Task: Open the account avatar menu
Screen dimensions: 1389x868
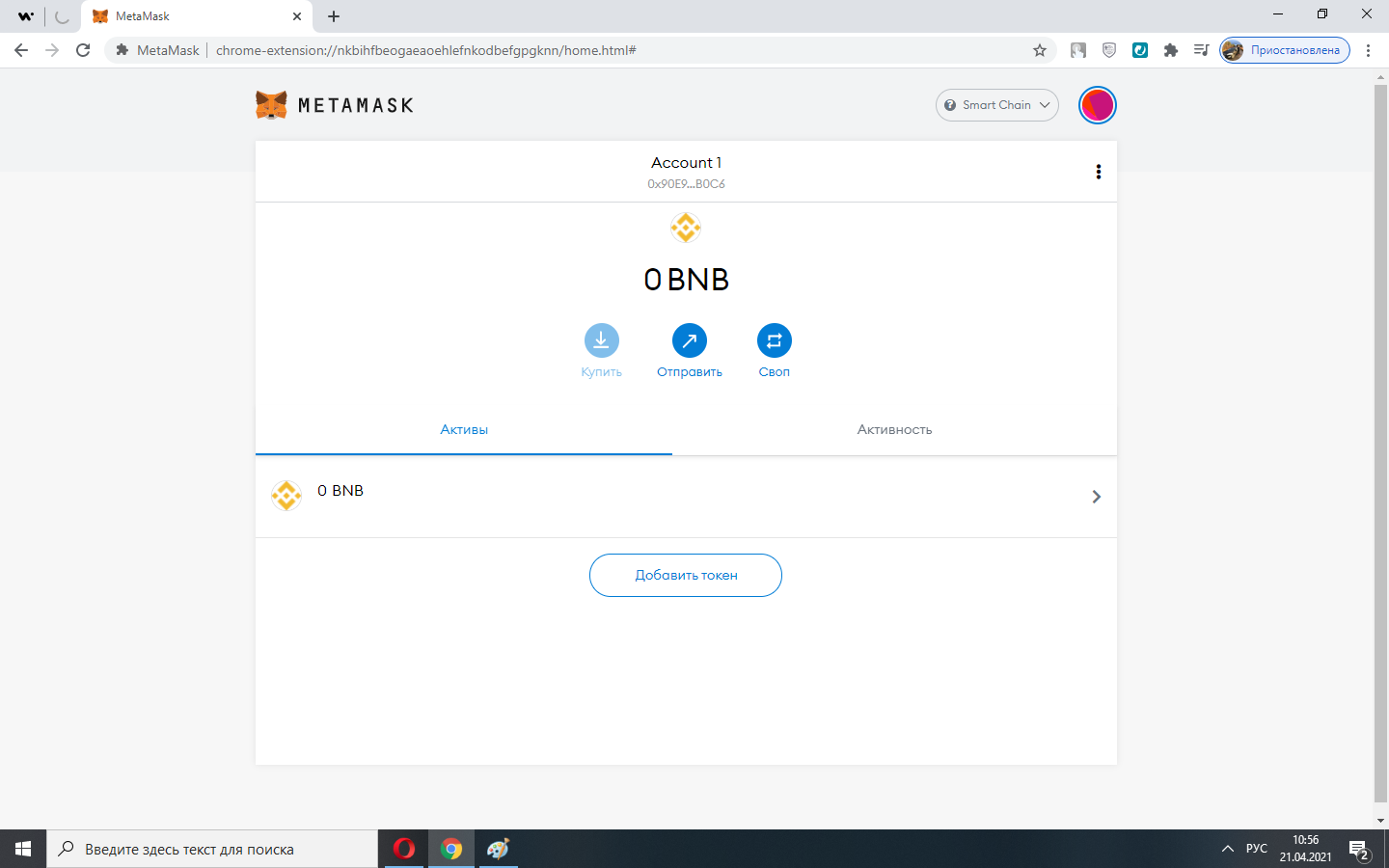Action: coord(1098,105)
